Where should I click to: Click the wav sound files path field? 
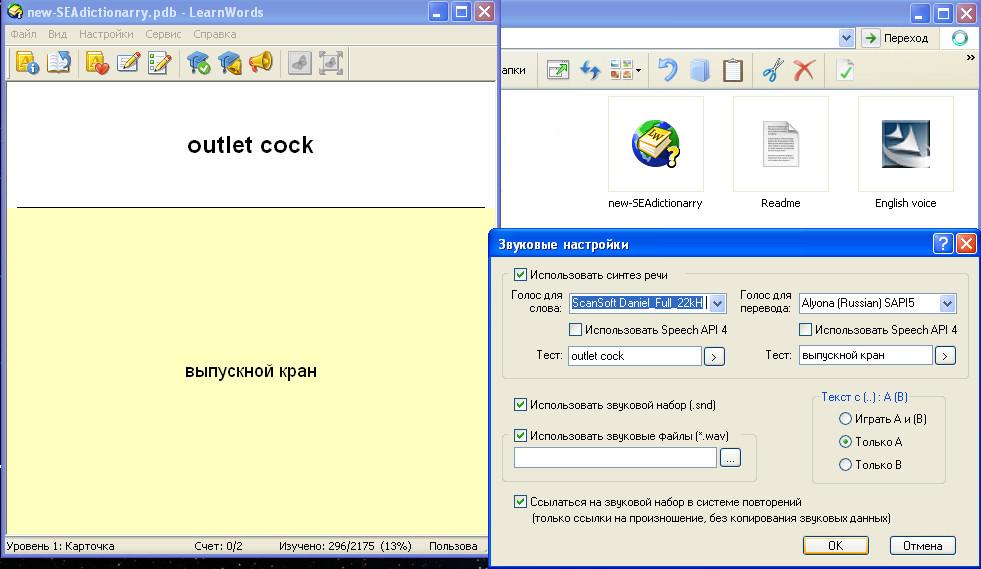pos(615,457)
